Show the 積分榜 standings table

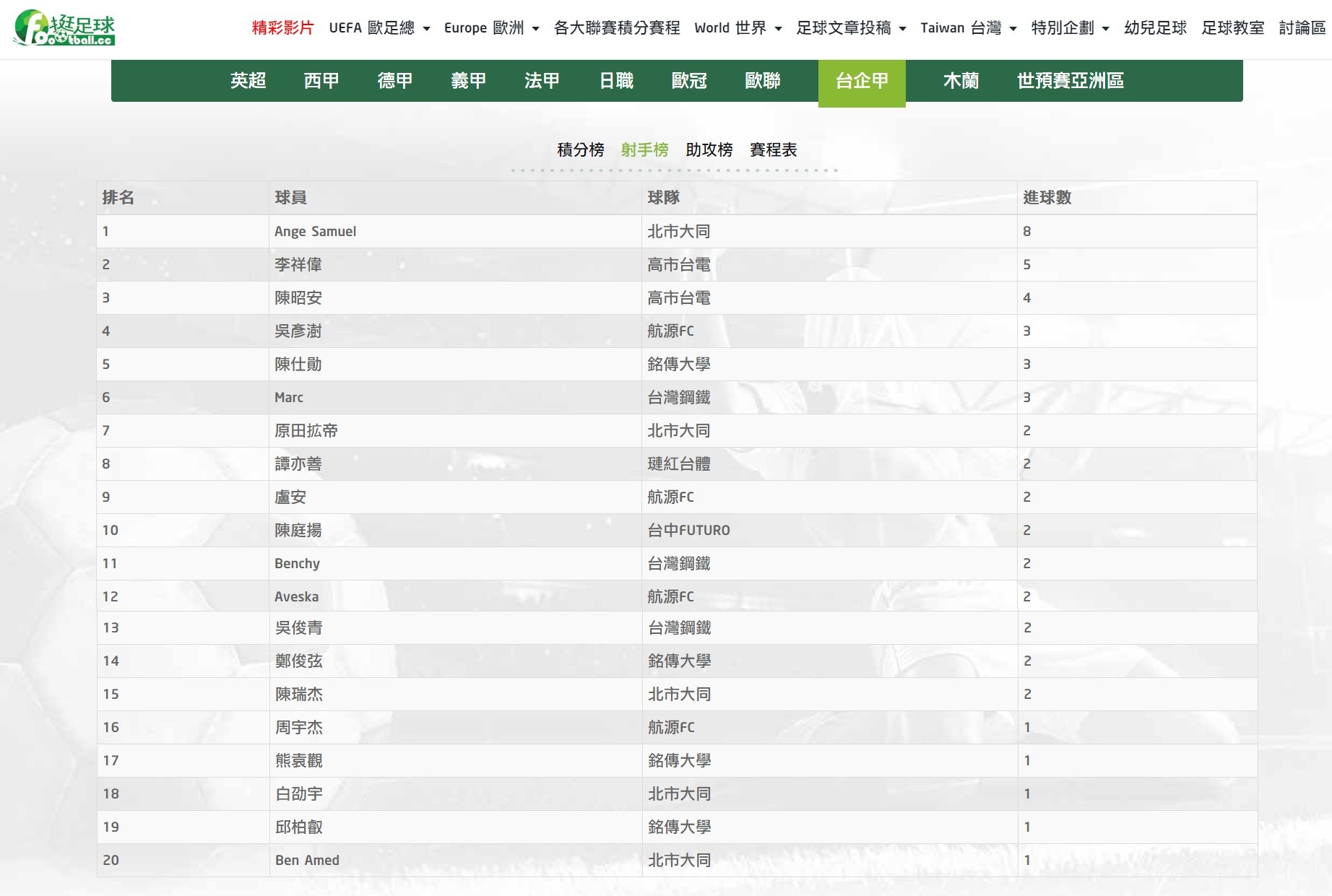click(581, 149)
